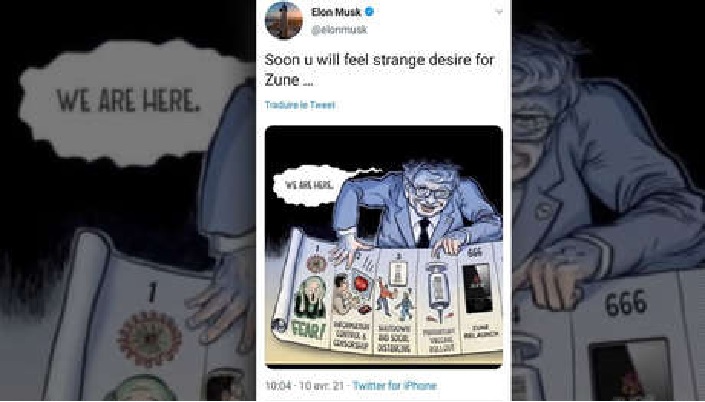705x402 pixels.
Task: Click the tweet timestamp "10:04 · 10 avr. 21"
Action: pos(304,385)
